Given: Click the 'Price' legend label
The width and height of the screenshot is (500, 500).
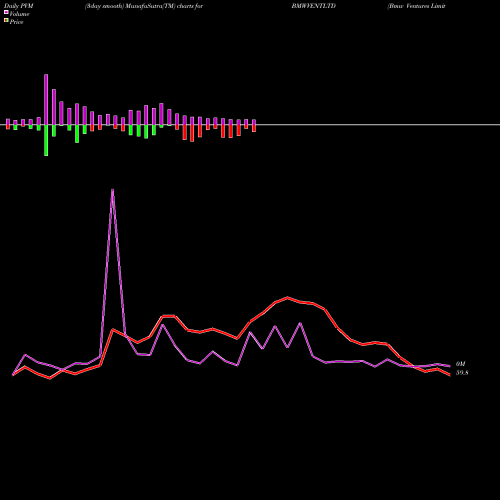Looking at the screenshot, I should coord(16,22).
